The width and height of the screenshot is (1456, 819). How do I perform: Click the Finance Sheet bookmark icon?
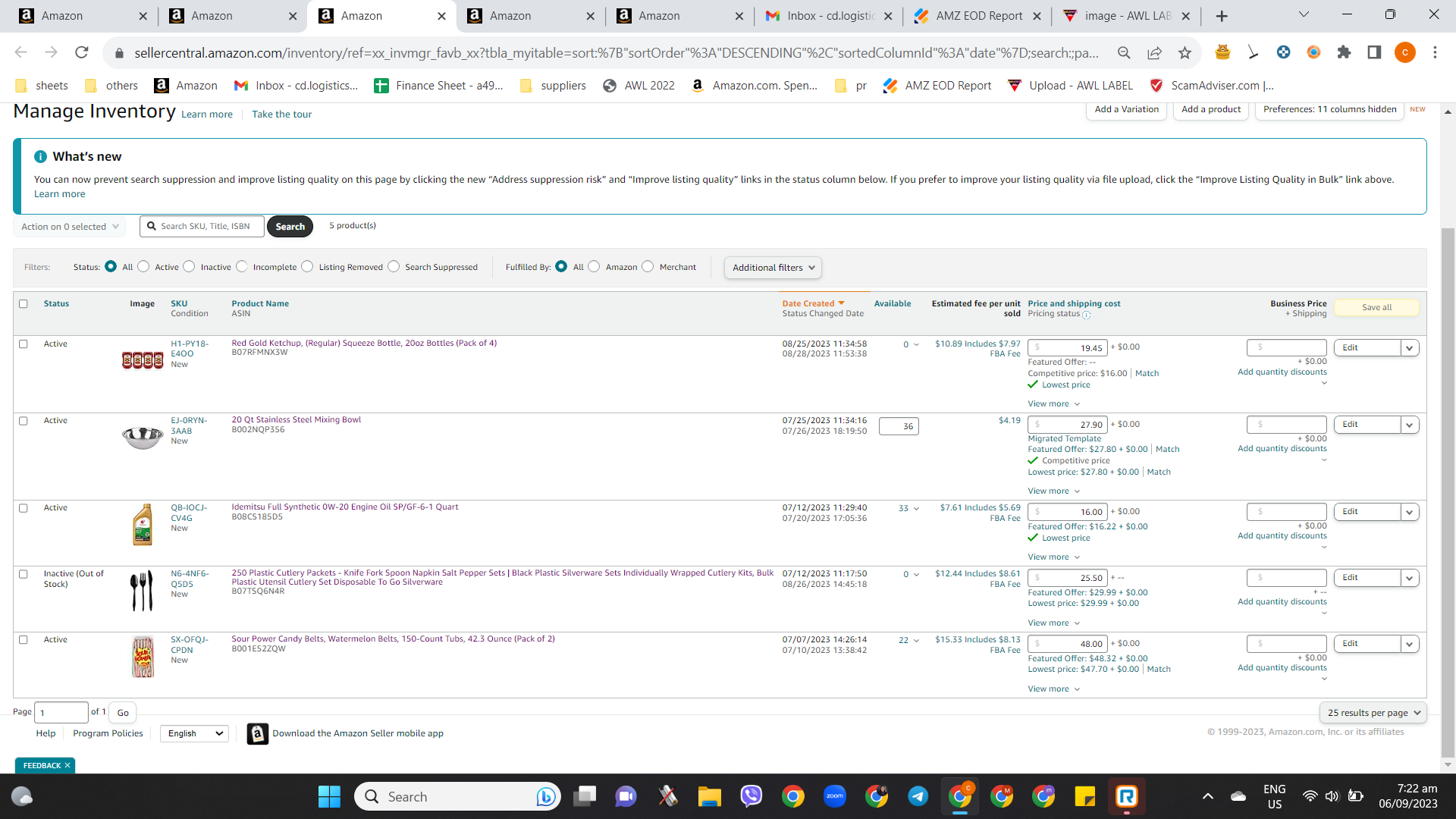point(381,86)
